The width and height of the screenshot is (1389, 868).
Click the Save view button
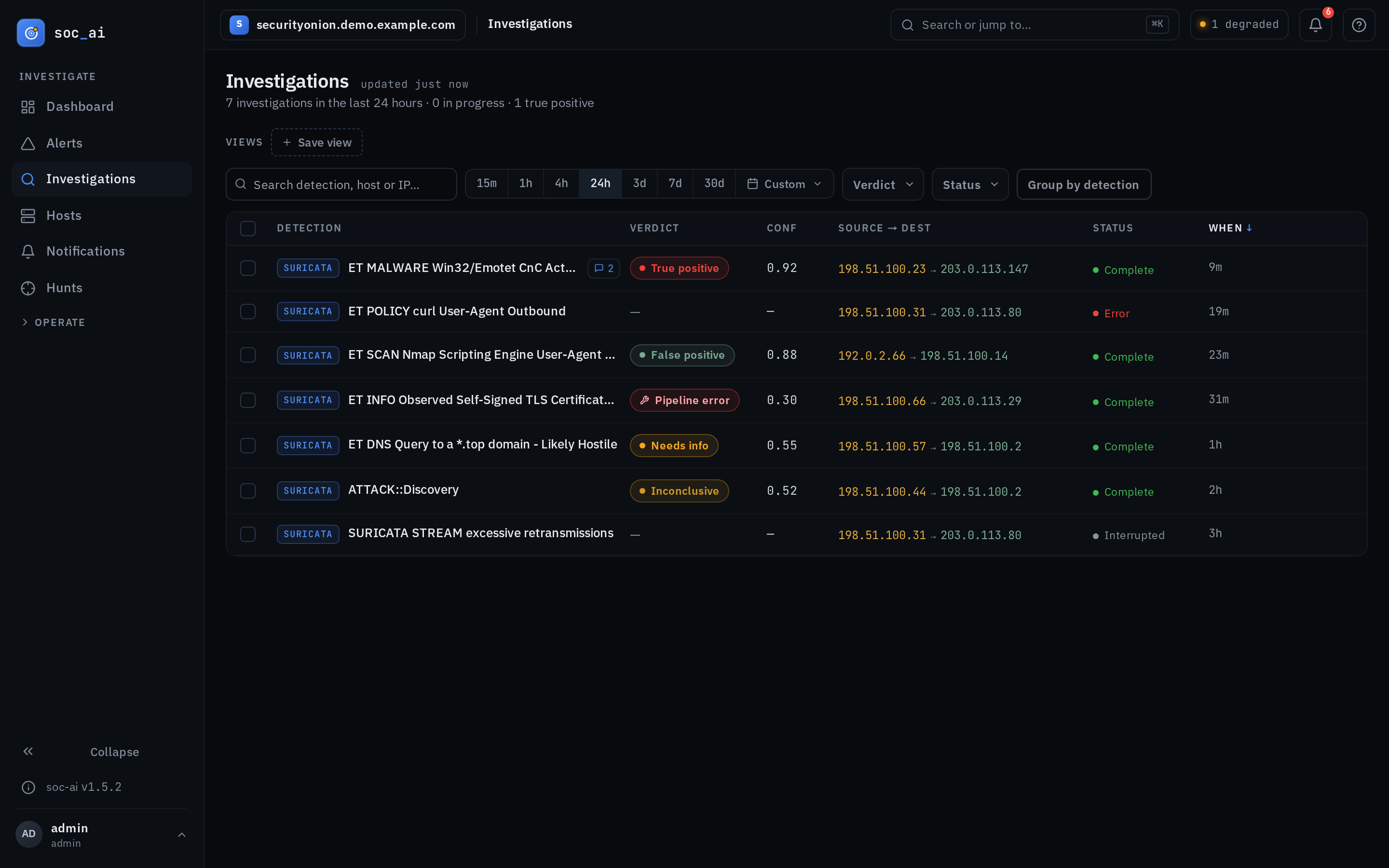pos(317,142)
